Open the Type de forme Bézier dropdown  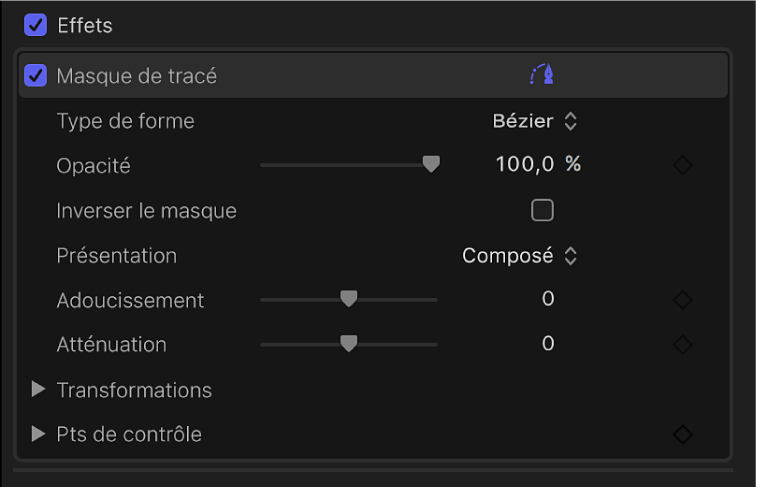click(x=536, y=121)
